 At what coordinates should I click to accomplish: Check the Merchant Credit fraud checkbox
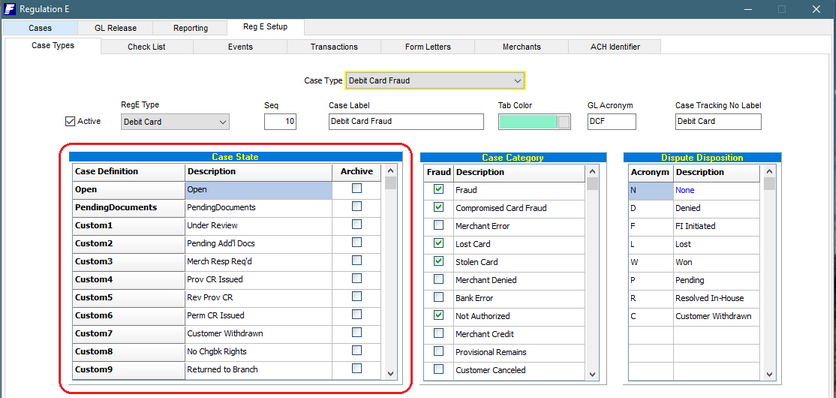[438, 333]
